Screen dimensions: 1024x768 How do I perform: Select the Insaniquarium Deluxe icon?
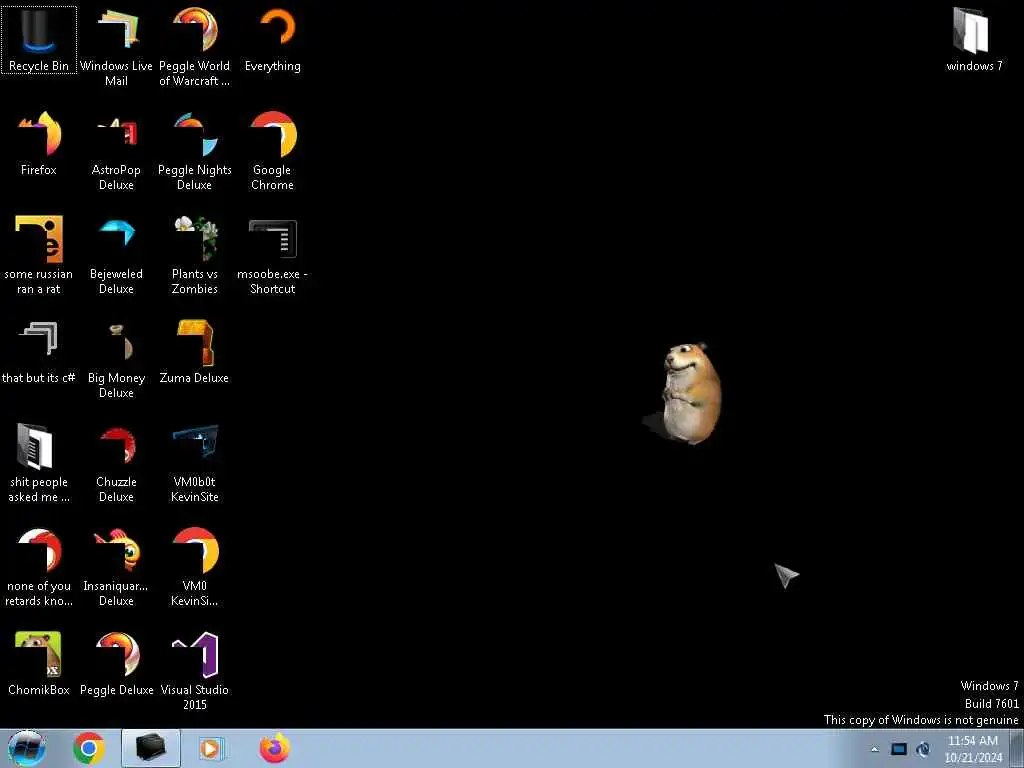click(x=116, y=567)
